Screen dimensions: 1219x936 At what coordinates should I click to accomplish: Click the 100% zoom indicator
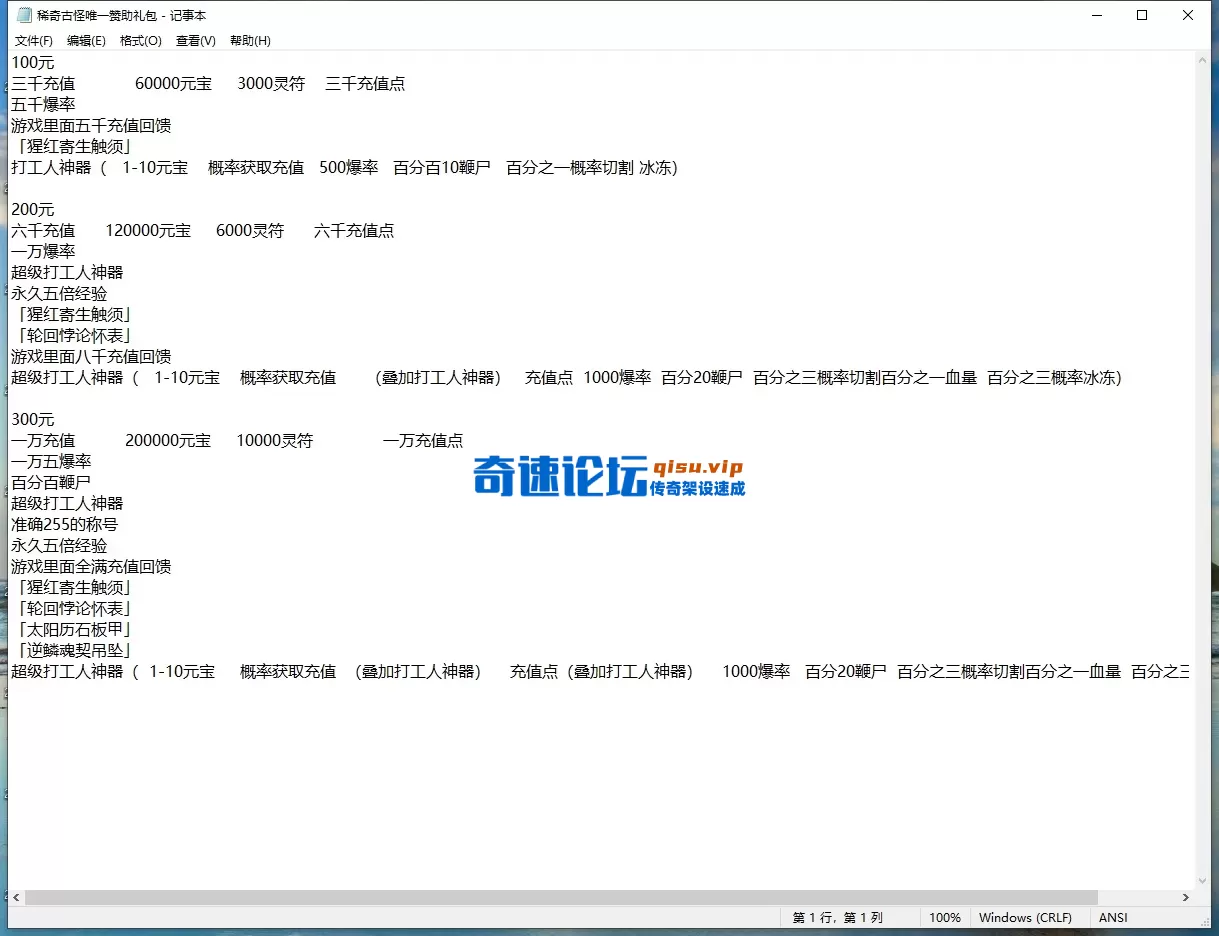(945, 917)
